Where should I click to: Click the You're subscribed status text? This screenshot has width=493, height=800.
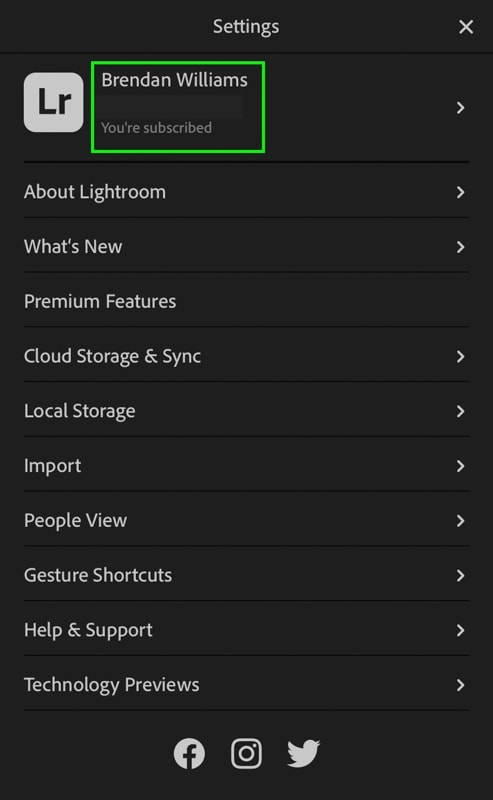[x=156, y=128]
